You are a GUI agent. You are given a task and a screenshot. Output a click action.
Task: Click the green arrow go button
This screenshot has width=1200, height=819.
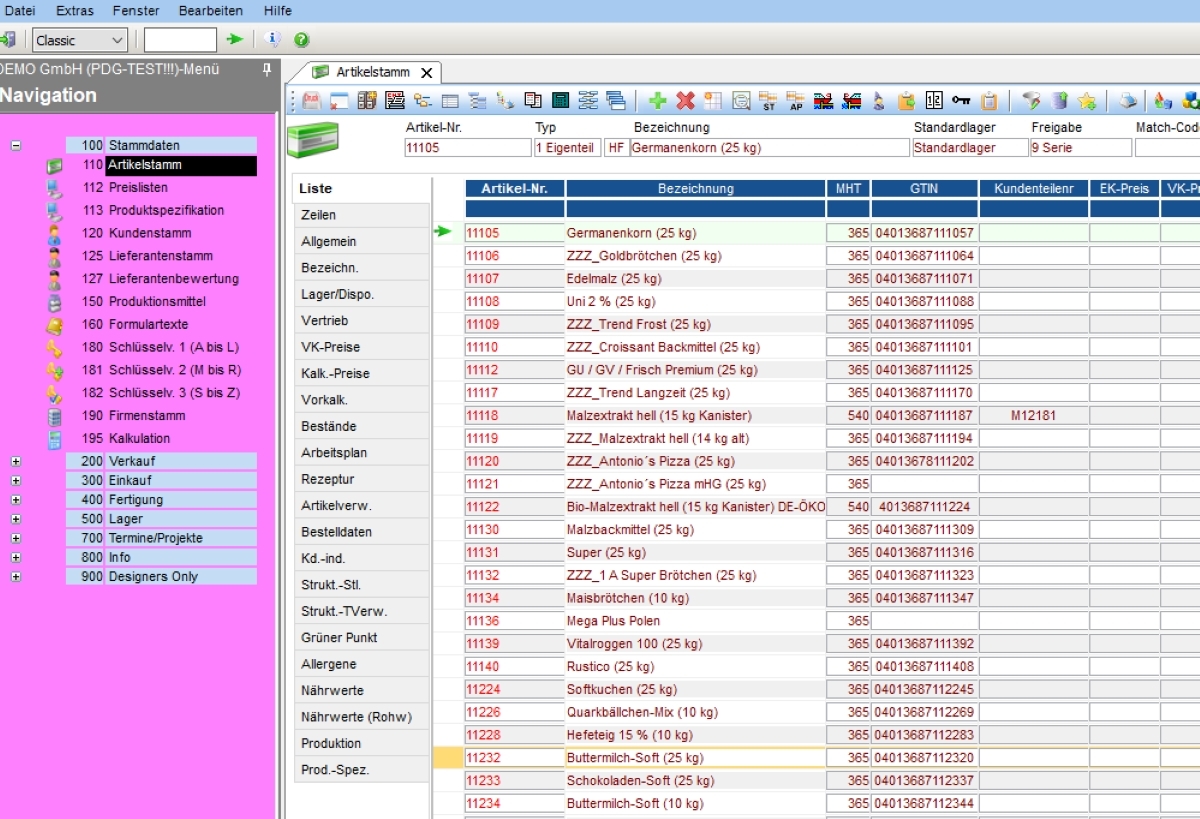tap(235, 40)
